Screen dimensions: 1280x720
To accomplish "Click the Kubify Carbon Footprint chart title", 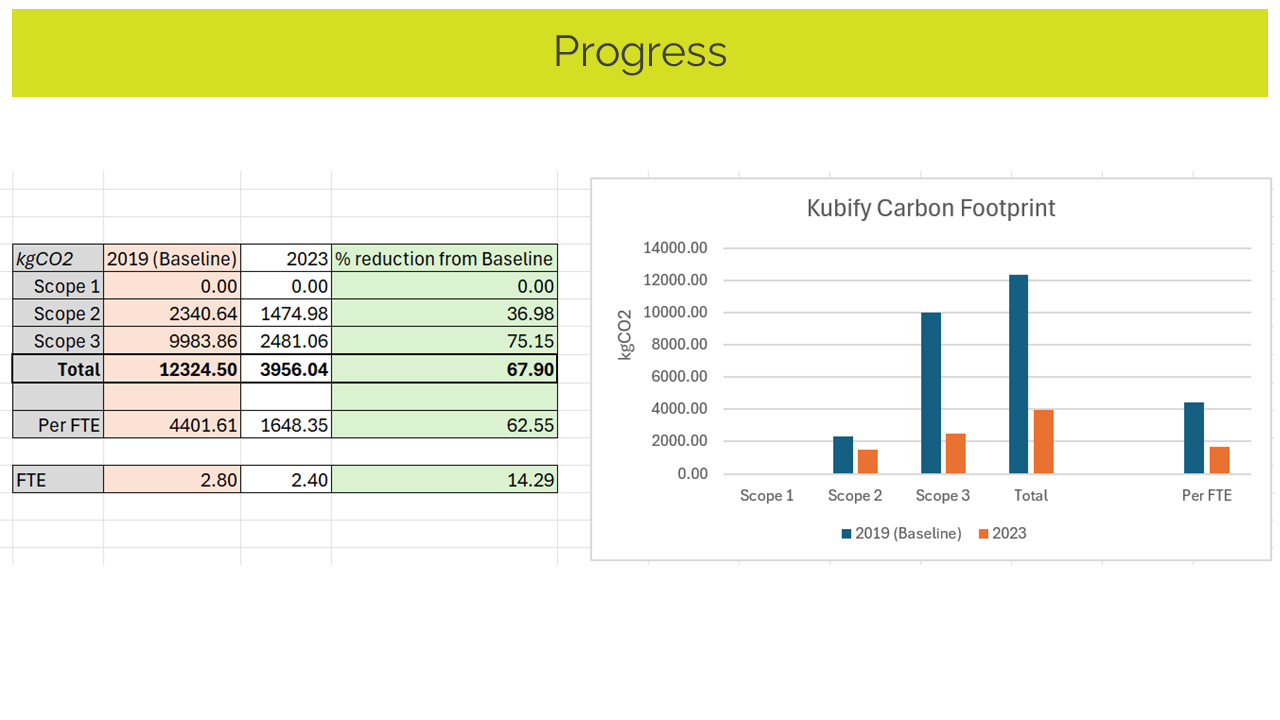I will 931,208.
